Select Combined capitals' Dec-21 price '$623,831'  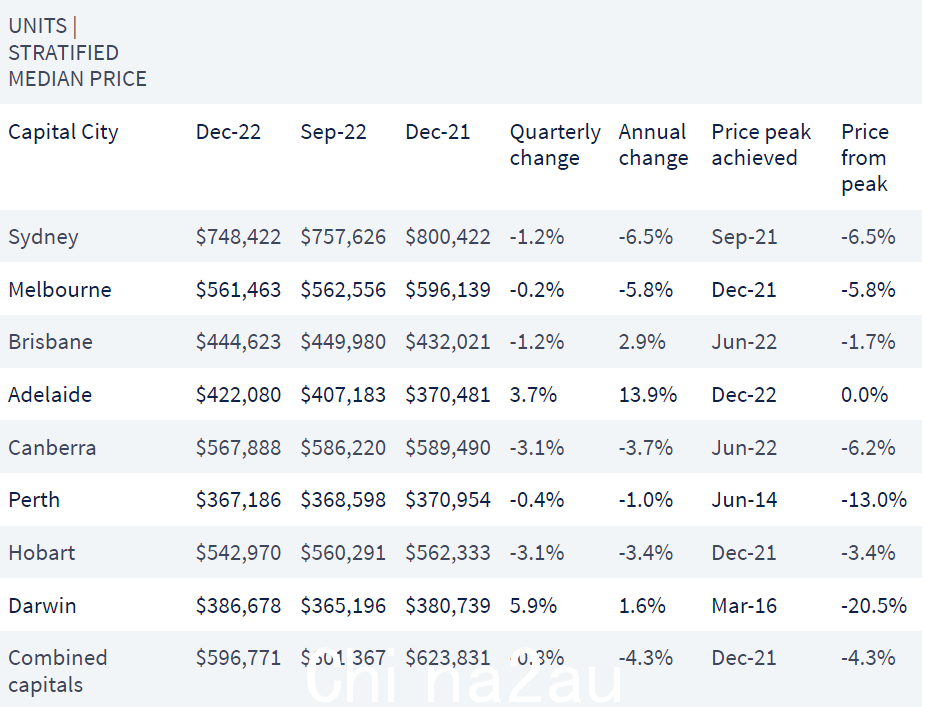click(448, 658)
